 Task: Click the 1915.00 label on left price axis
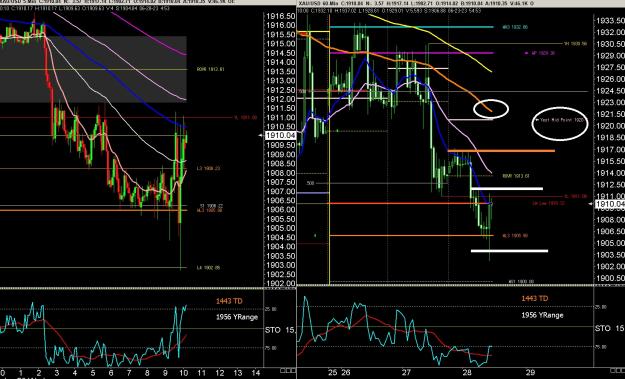281,44
